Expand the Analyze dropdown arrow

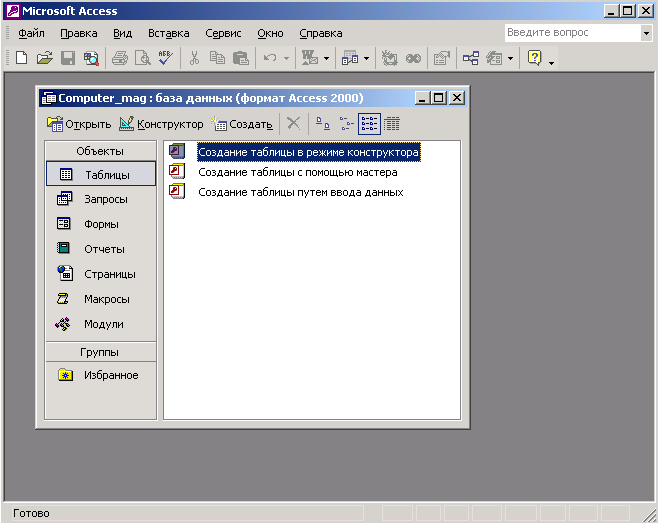click(366, 58)
